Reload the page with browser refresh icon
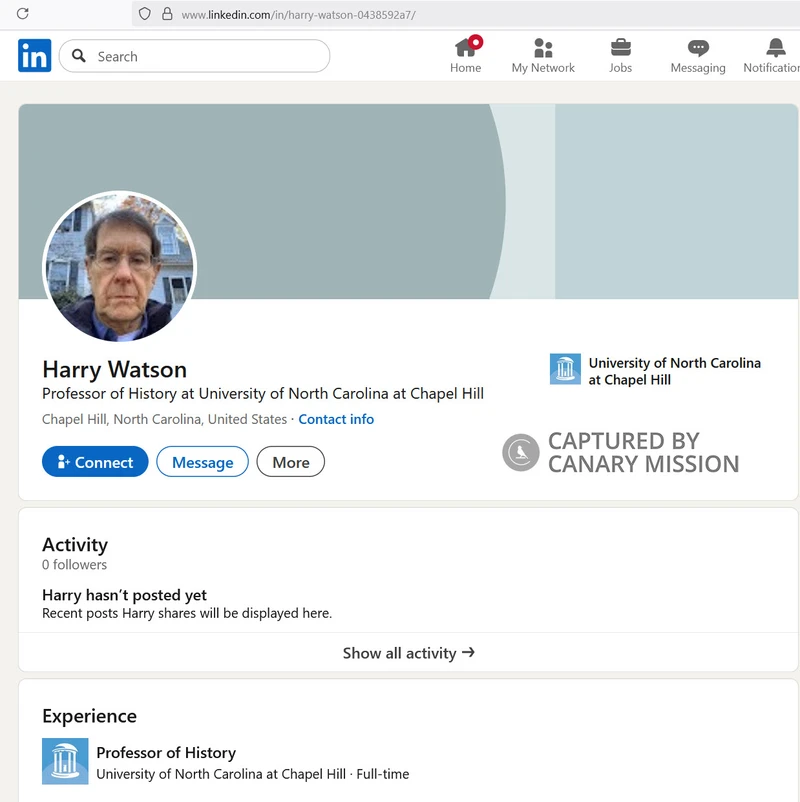The width and height of the screenshot is (800, 802). point(23,14)
